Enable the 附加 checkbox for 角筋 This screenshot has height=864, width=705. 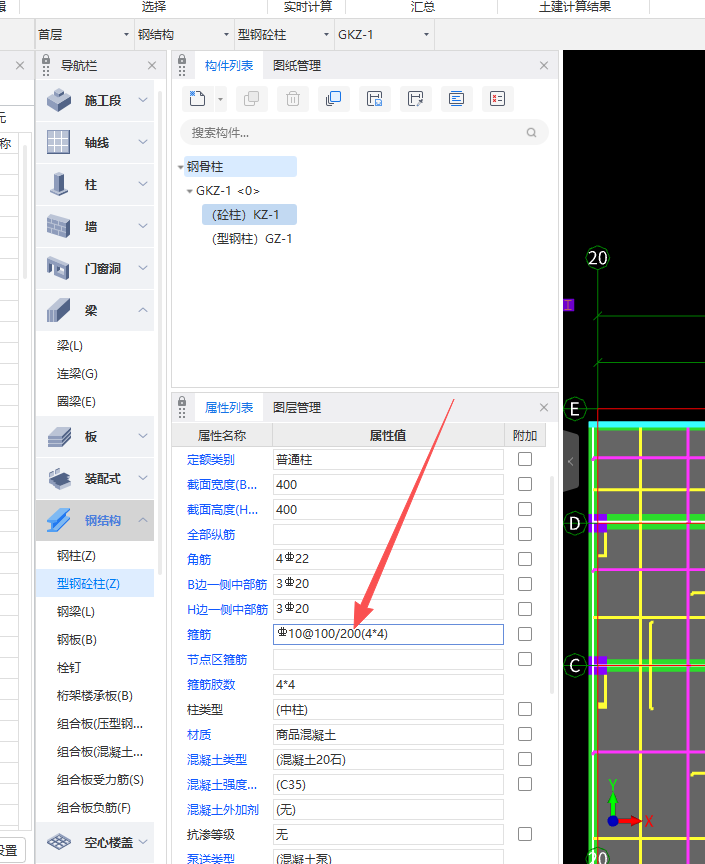click(525, 559)
